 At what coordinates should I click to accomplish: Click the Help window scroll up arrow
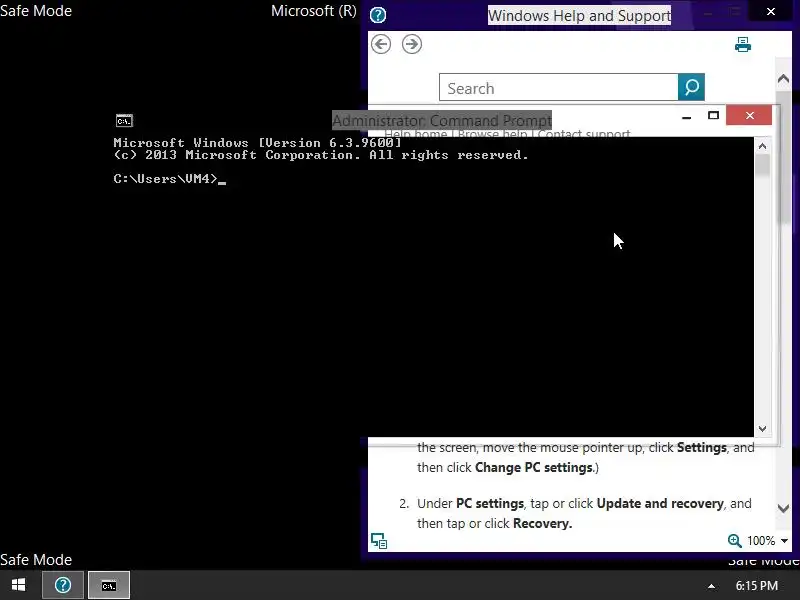[783, 79]
